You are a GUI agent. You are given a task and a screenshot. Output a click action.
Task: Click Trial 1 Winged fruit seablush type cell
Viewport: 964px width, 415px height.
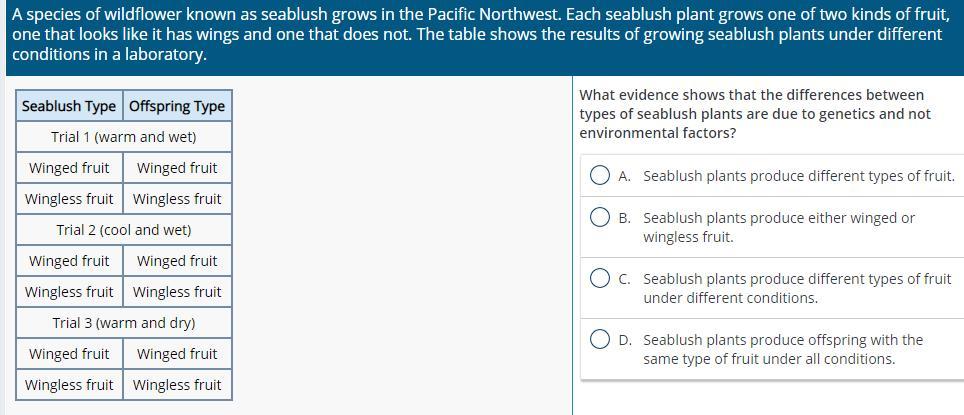coord(69,168)
